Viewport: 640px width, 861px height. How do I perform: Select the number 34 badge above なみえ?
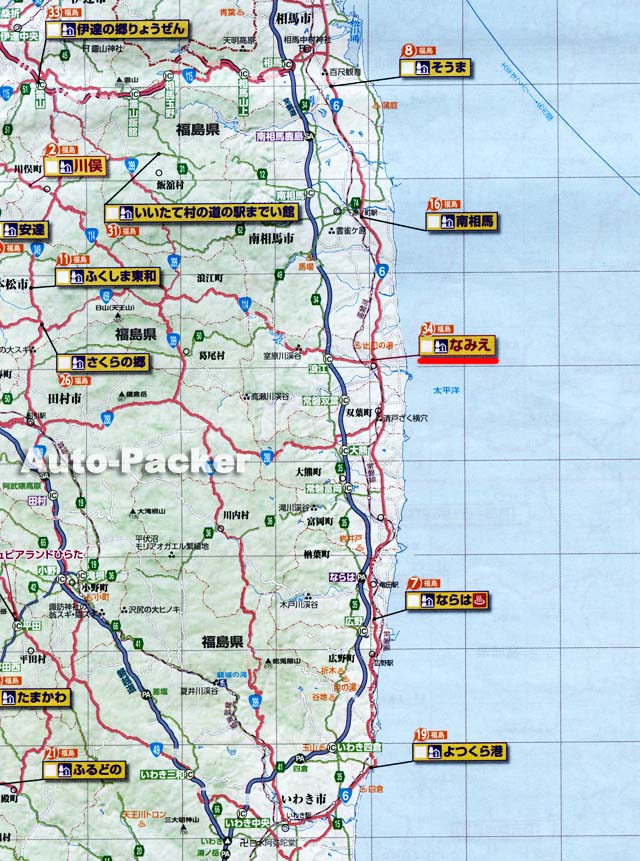pyautogui.click(x=428, y=329)
